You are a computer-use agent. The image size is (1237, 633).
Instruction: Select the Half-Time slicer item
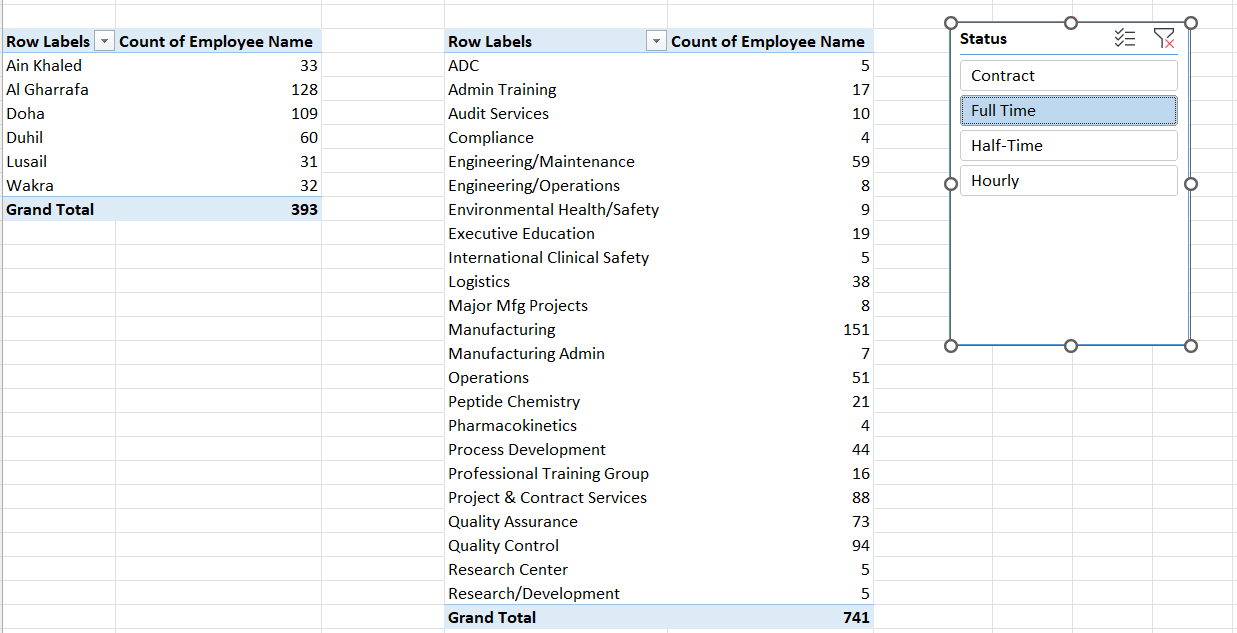pos(1069,146)
